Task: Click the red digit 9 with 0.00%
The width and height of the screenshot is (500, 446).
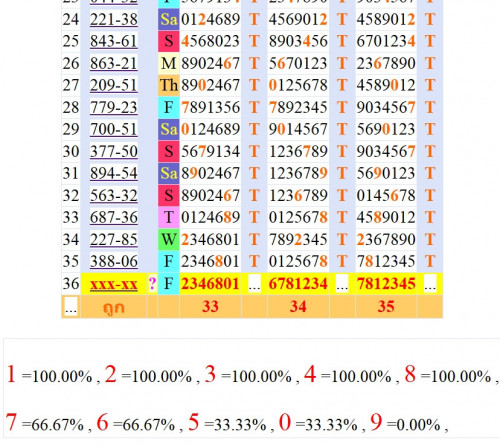Action: point(376,422)
